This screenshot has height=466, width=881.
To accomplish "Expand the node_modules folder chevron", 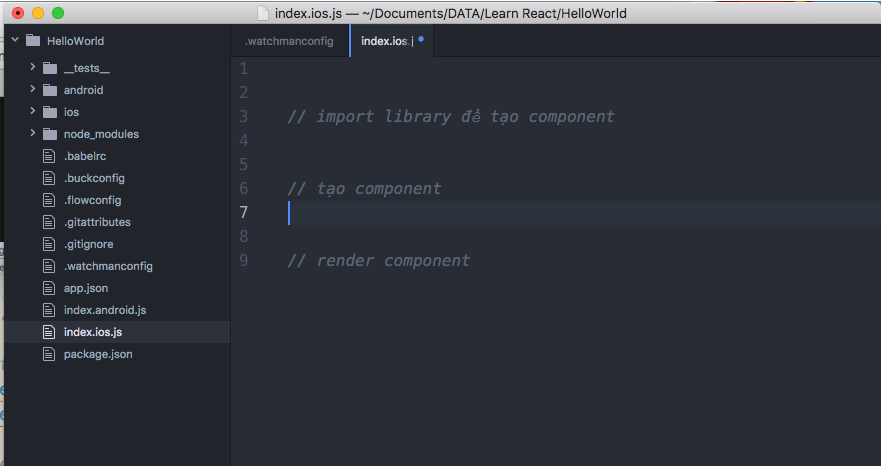I will (x=33, y=133).
